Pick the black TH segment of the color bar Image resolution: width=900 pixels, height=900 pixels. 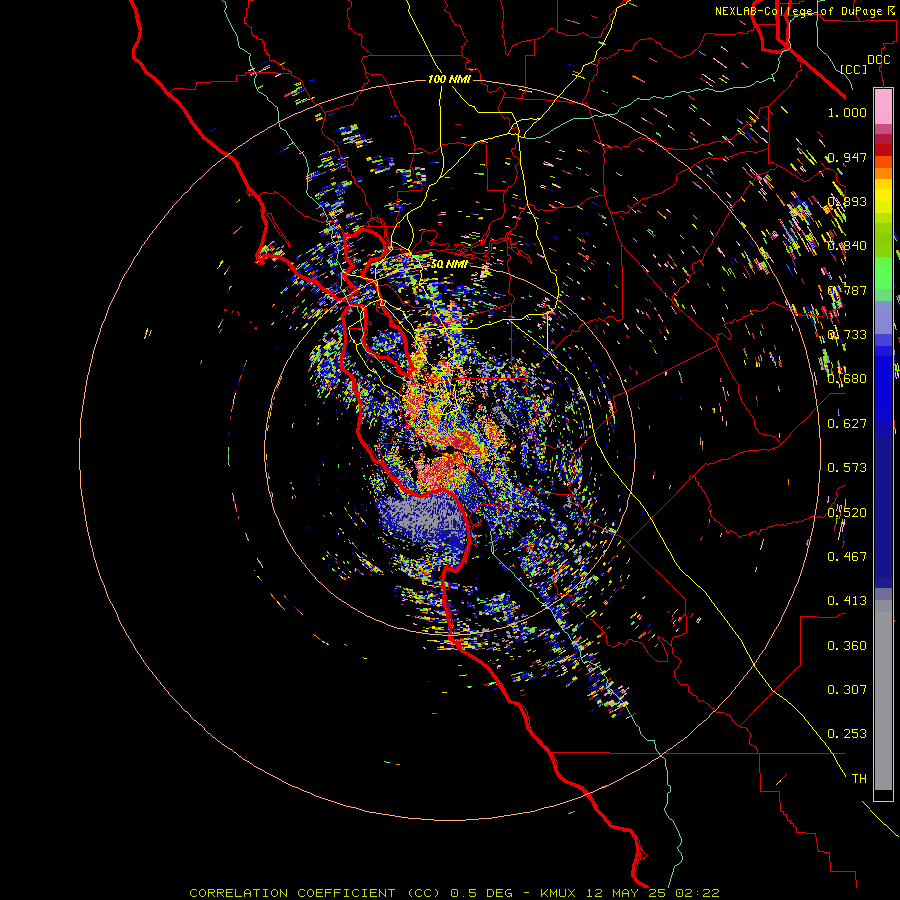click(x=883, y=794)
